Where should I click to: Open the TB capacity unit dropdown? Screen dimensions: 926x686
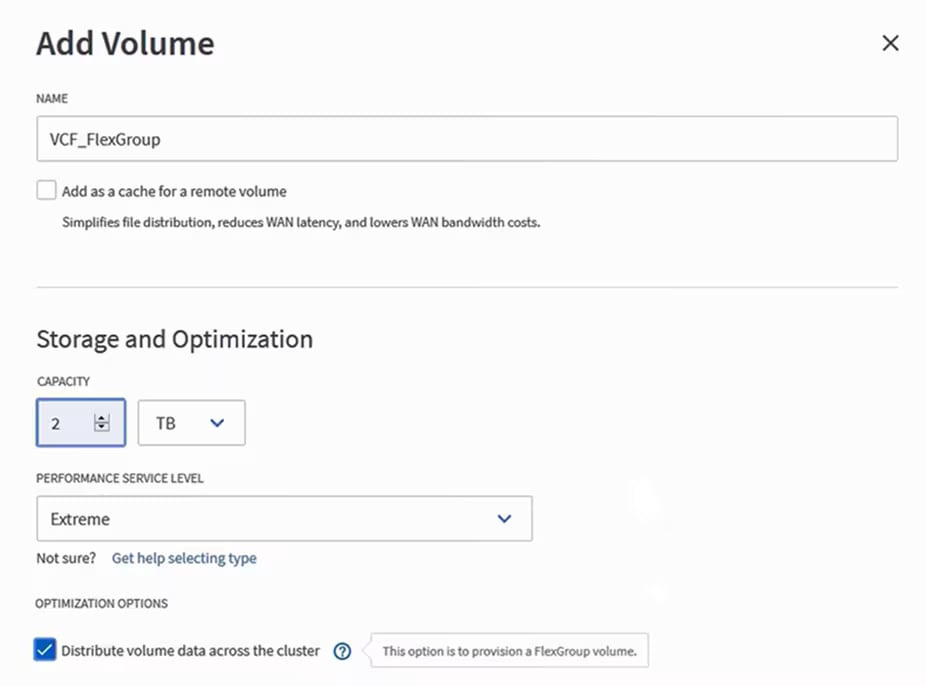click(x=191, y=423)
